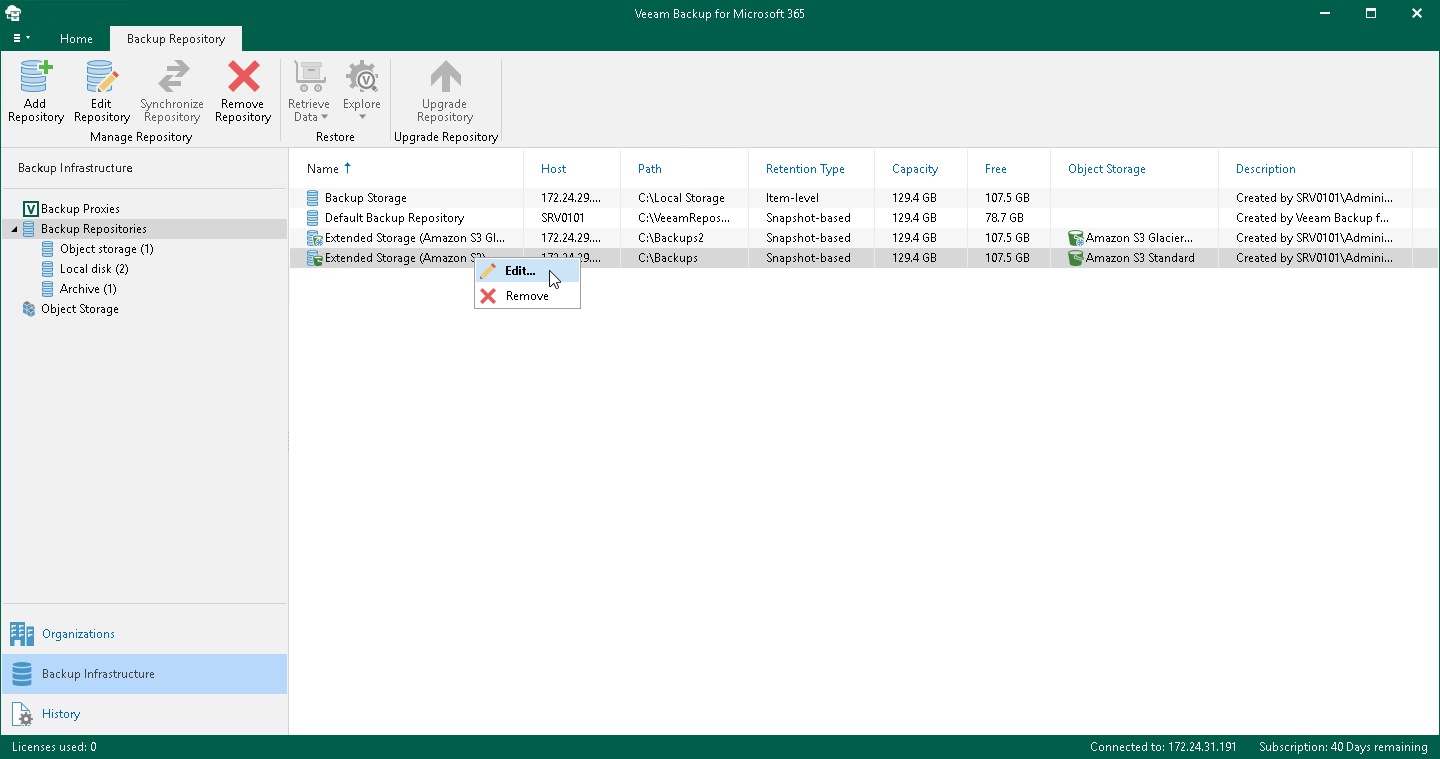Click the 78.7 GB free space cell
Screen dimensions: 1440x759
click(x=1004, y=218)
